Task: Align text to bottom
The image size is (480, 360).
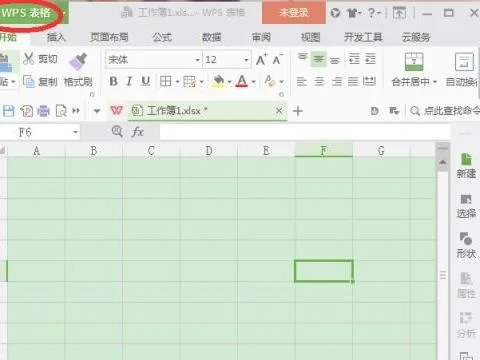Action: click(x=335, y=60)
